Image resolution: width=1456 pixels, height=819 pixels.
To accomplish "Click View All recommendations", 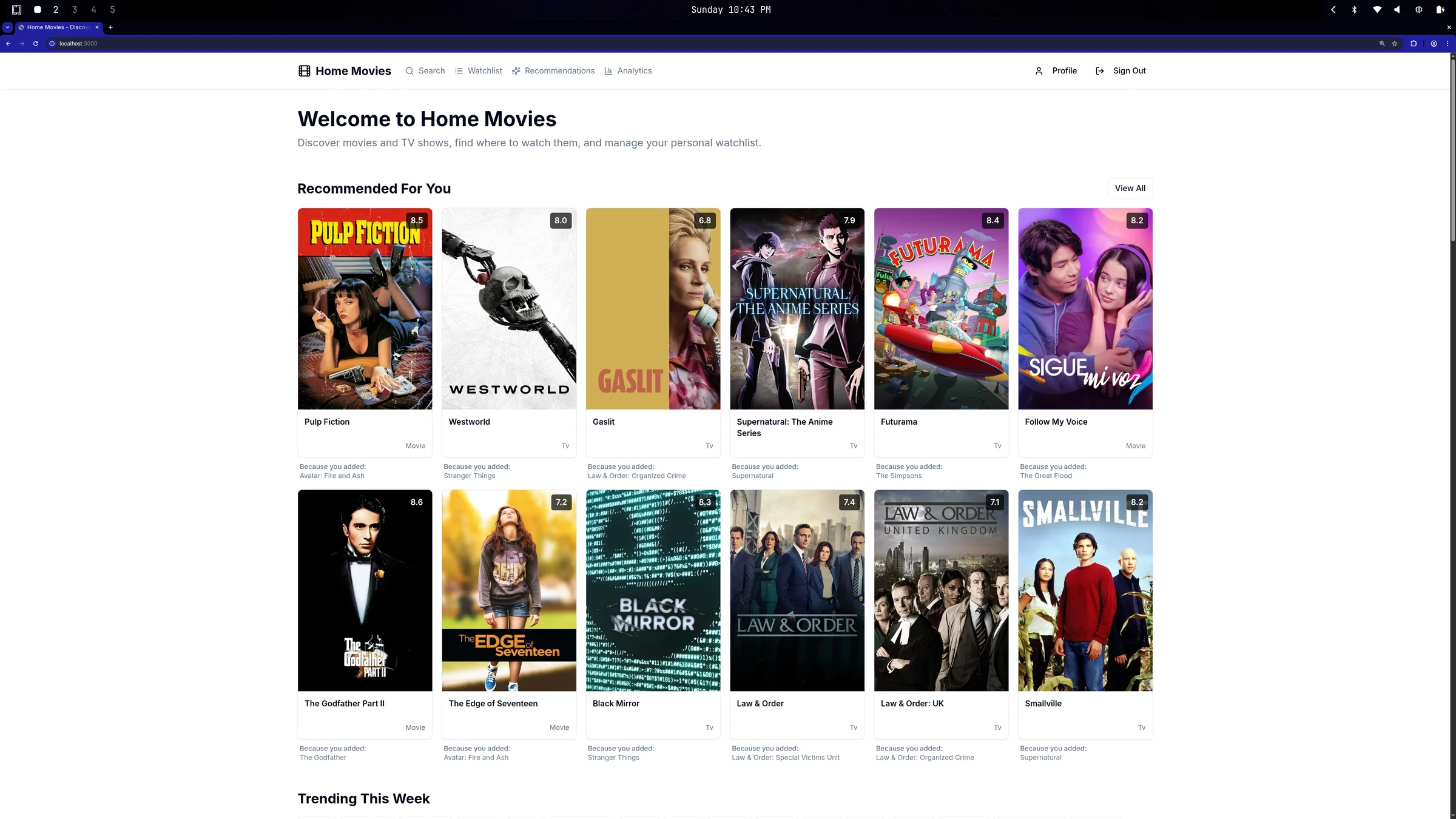I will click(1130, 188).
